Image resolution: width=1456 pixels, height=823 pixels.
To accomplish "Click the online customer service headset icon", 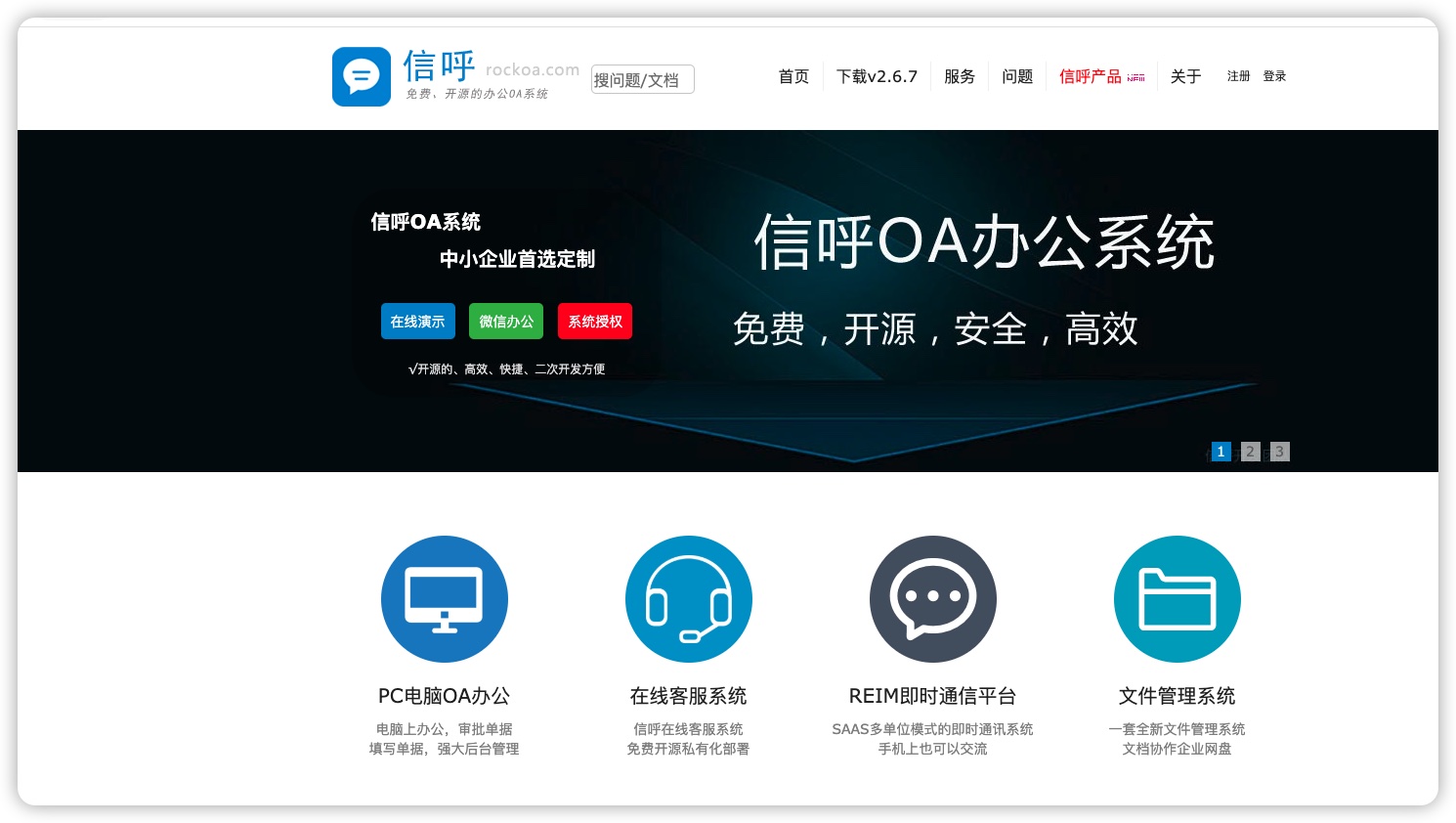I will tap(689, 599).
